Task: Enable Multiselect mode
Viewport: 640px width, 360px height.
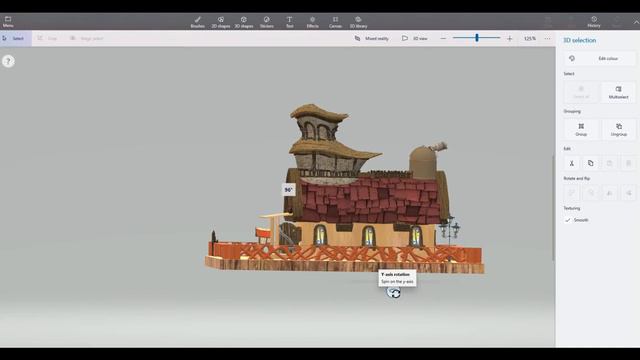Action: coord(618,92)
